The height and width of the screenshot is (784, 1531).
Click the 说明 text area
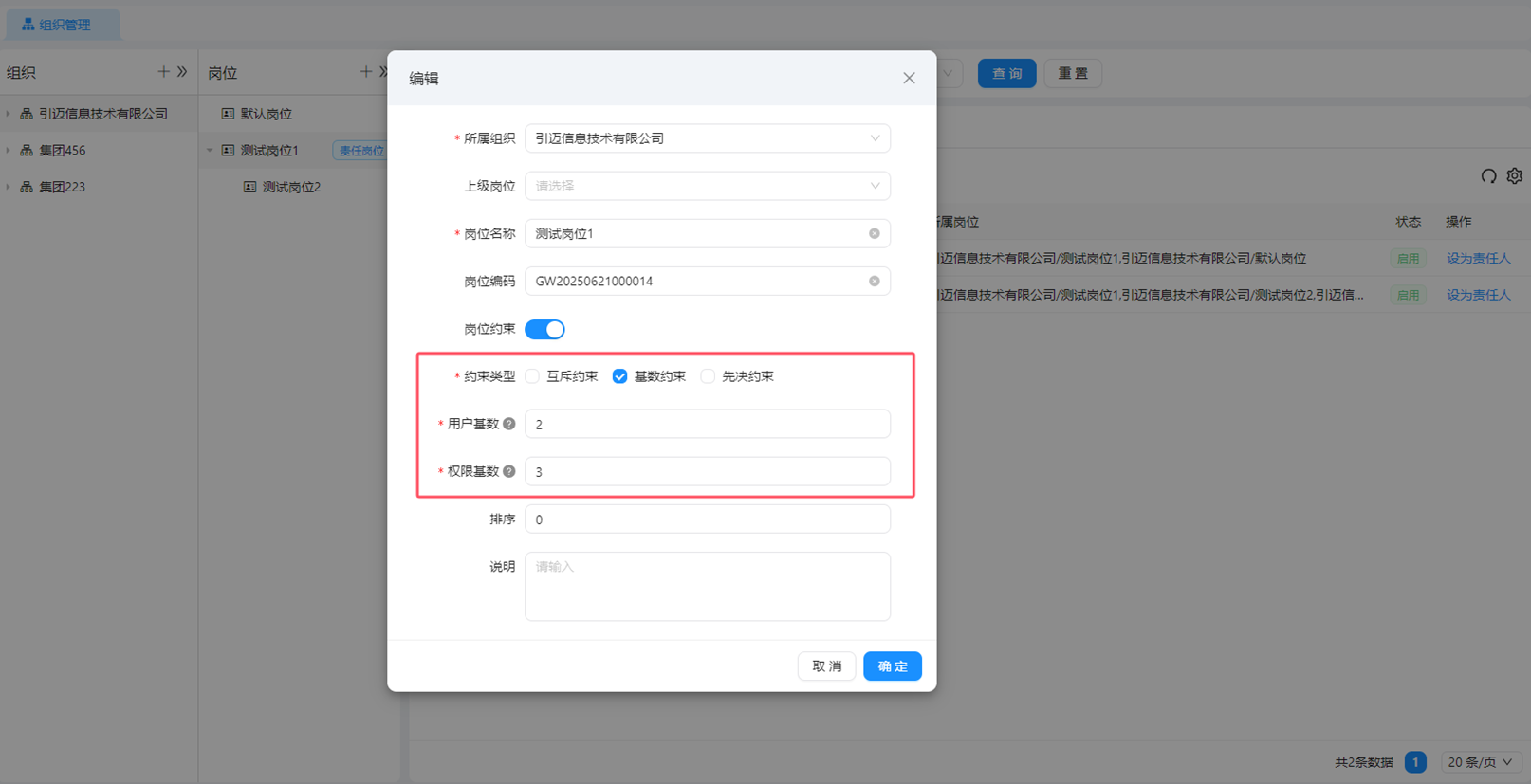point(708,587)
